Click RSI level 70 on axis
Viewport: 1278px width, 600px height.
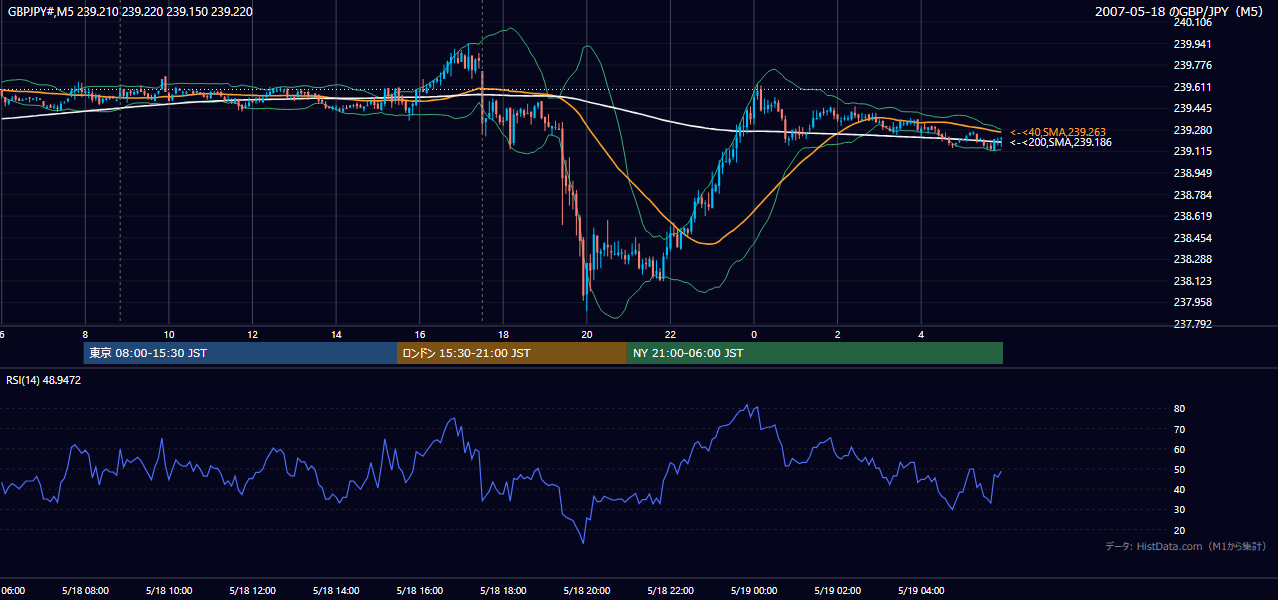(x=1179, y=429)
